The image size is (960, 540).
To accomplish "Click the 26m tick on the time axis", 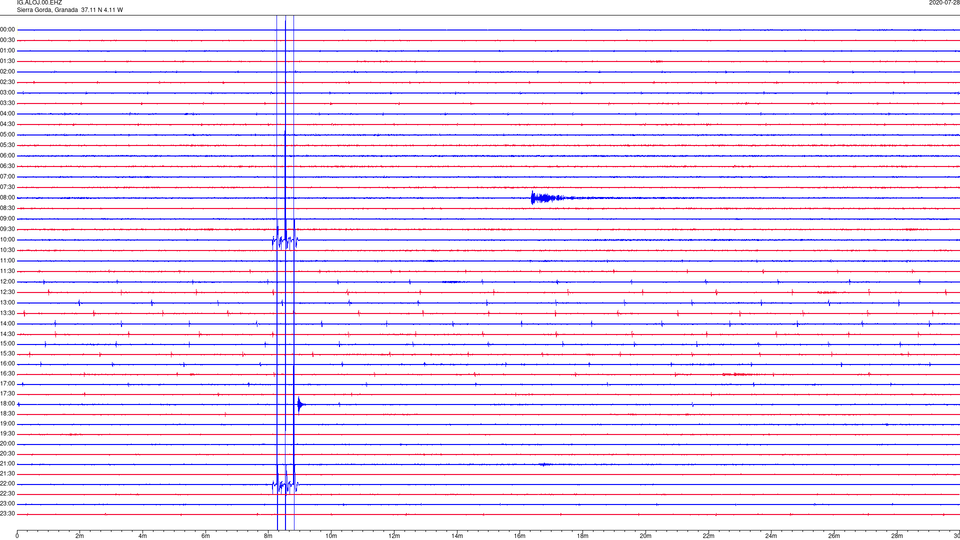I will pos(834,536).
